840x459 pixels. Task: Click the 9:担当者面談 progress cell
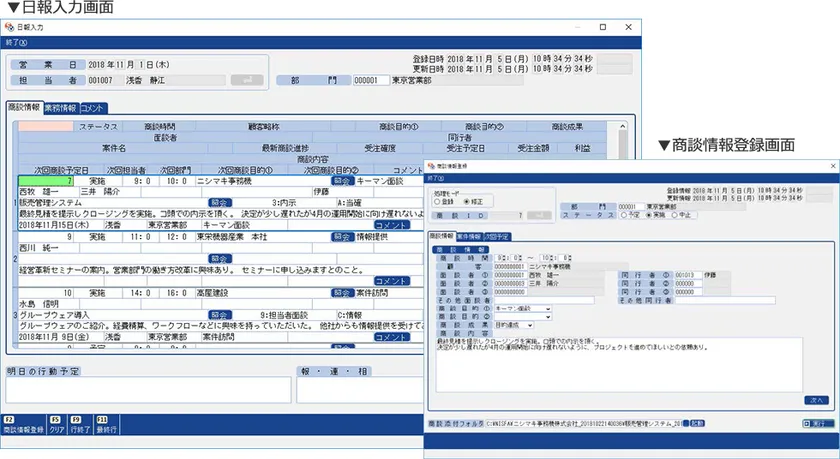(284, 315)
